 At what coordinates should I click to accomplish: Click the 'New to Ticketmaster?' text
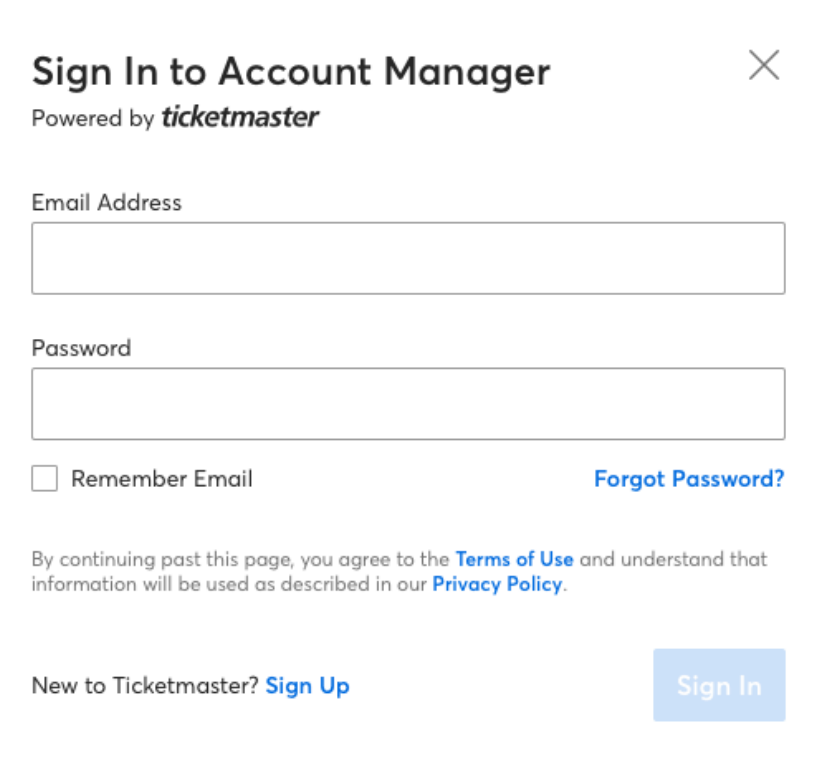pyautogui.click(x=145, y=686)
